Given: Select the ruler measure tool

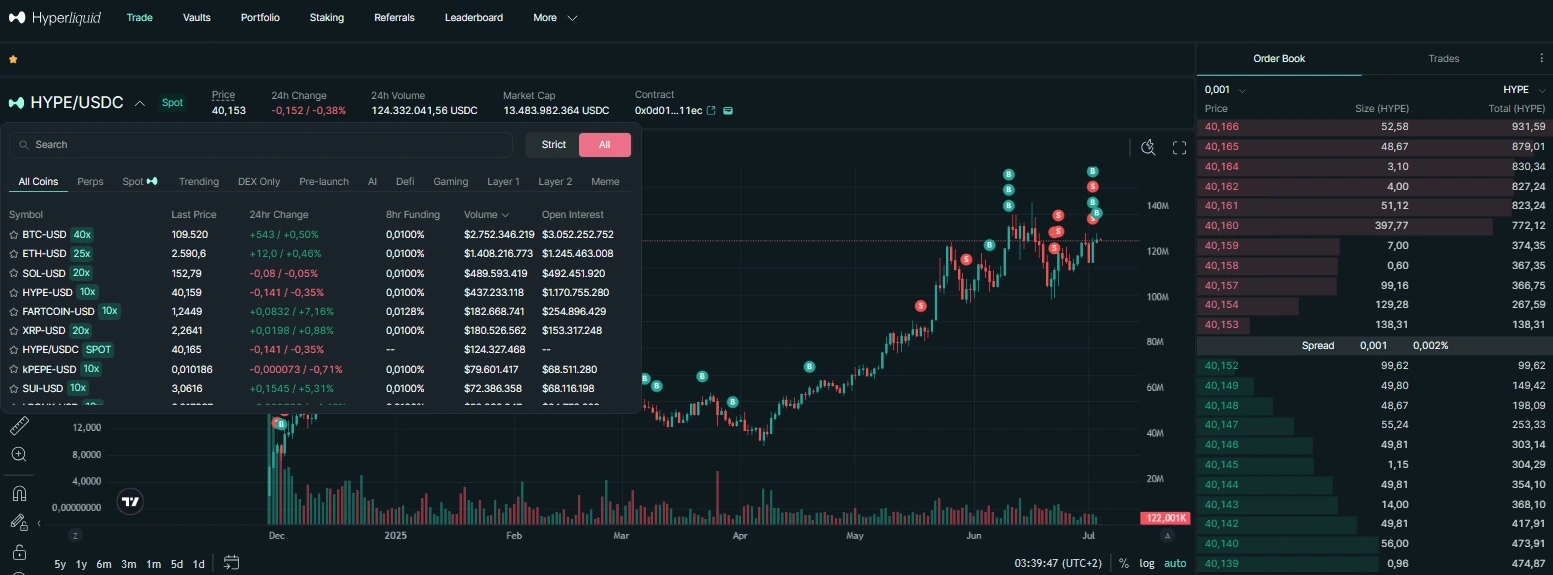Looking at the screenshot, I should coord(19,427).
